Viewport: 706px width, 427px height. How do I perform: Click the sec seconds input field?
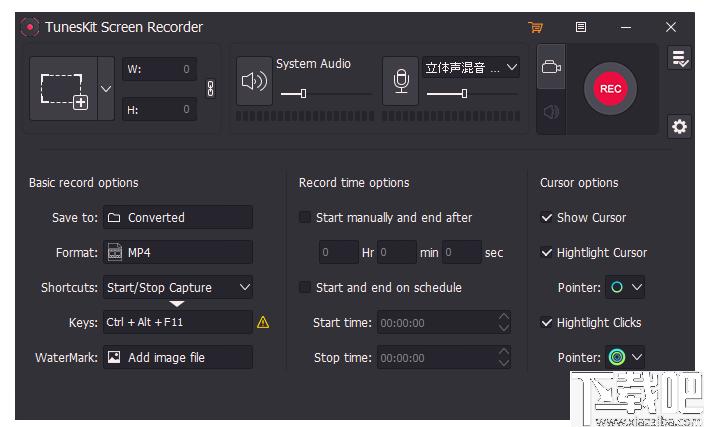(x=462, y=252)
